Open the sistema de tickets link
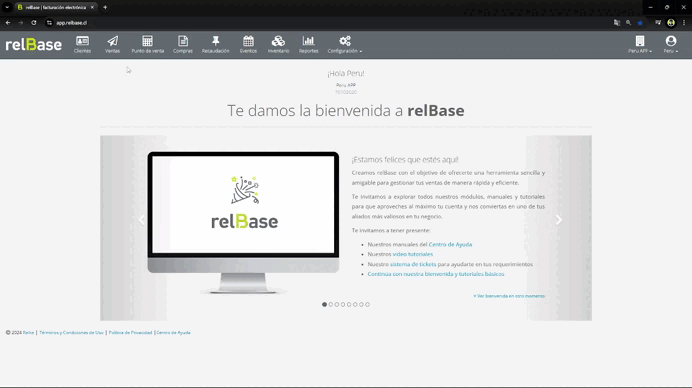Viewport: 692px width, 388px height. pos(413,264)
